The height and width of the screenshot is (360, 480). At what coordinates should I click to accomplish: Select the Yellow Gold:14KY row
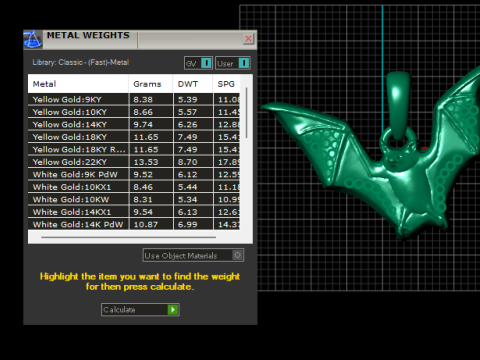pos(134,124)
